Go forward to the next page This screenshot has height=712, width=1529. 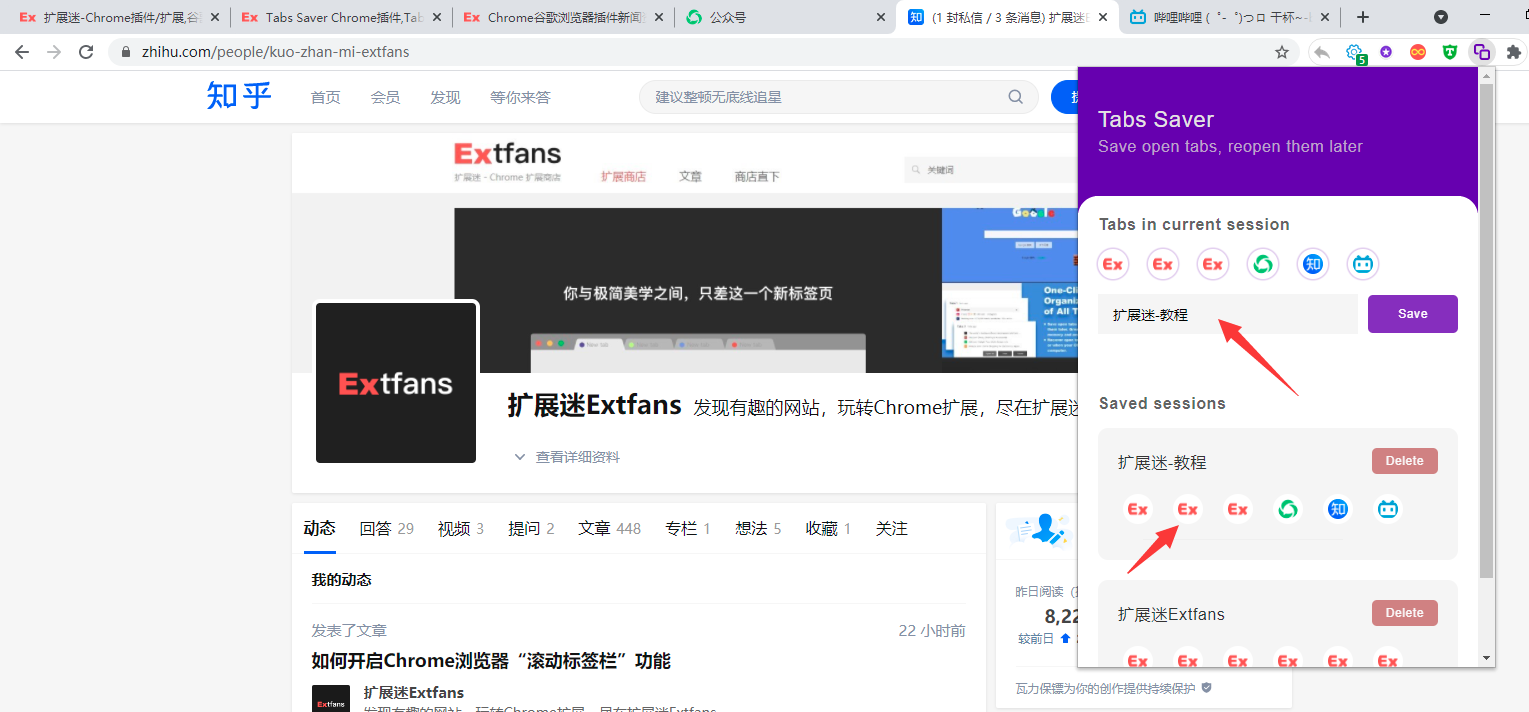(x=54, y=52)
